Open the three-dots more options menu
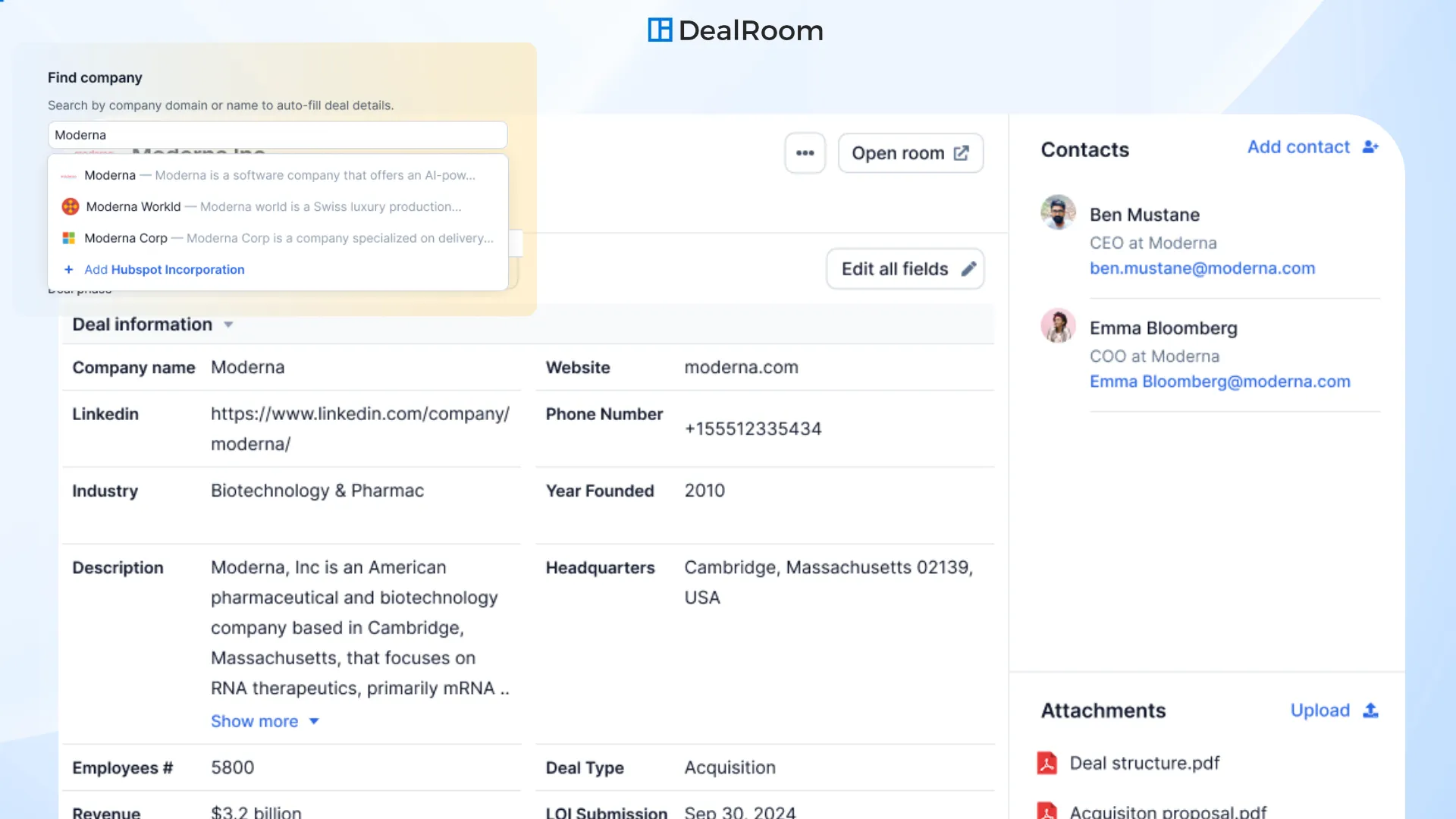This screenshot has width=1456, height=819. click(x=805, y=153)
